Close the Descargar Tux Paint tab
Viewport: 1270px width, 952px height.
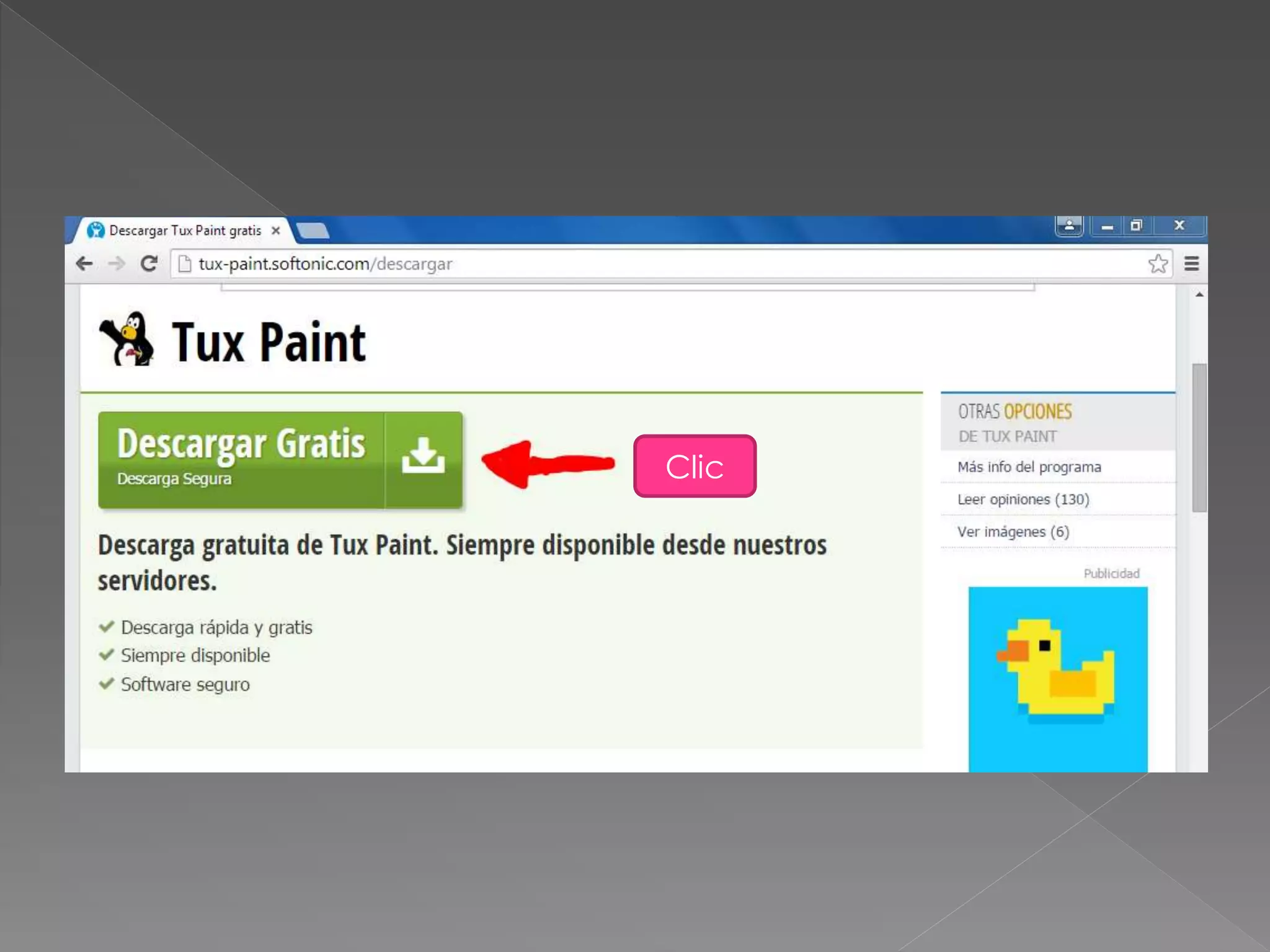pos(276,231)
